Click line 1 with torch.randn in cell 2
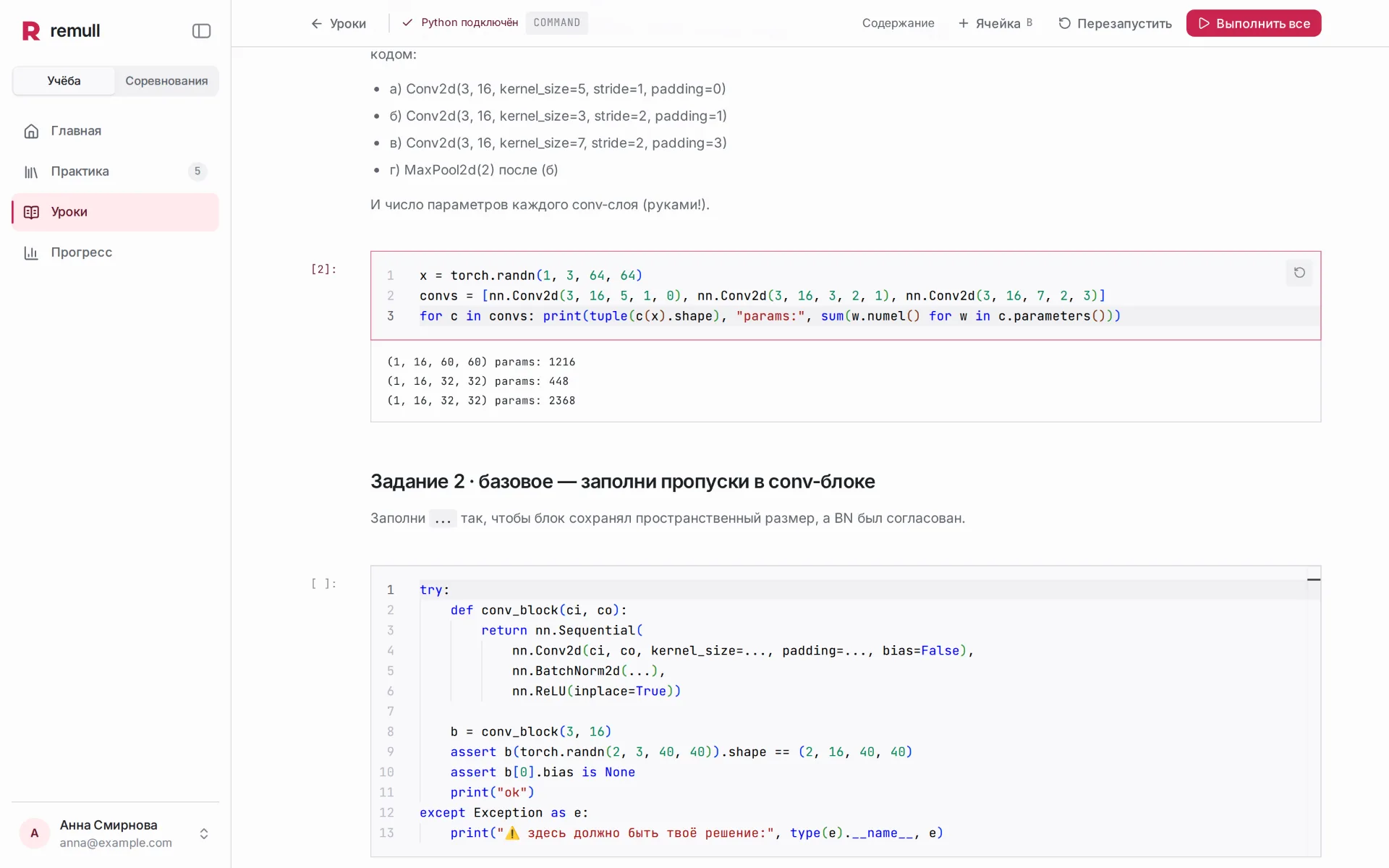This screenshot has width=1389, height=868. click(x=531, y=276)
